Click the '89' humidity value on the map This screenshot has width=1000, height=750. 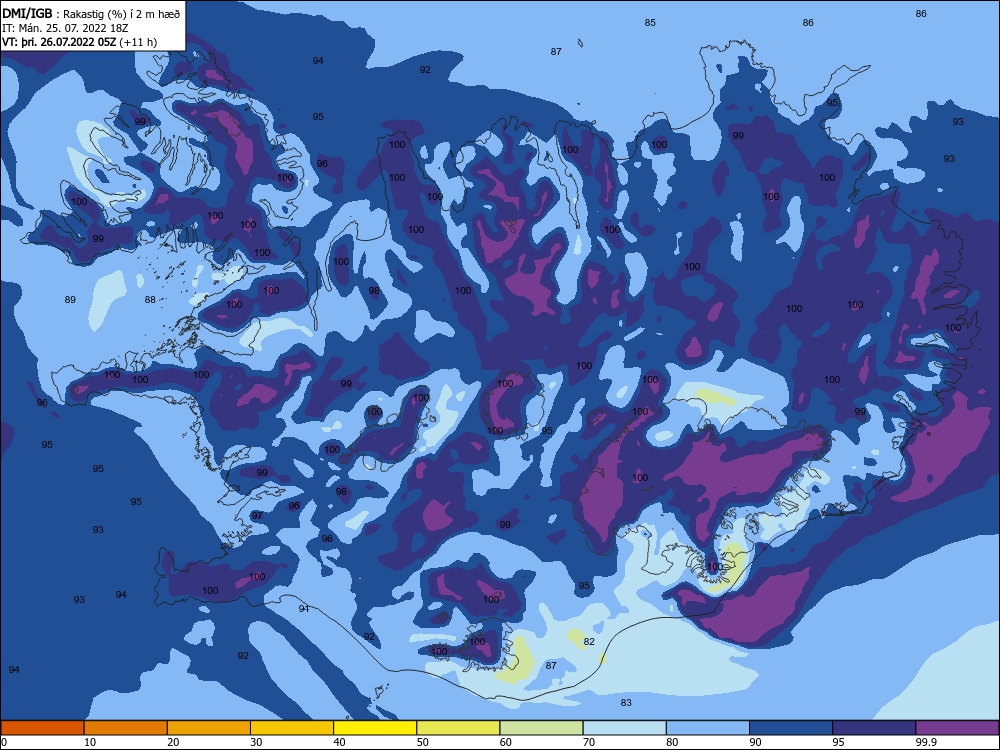click(x=70, y=300)
